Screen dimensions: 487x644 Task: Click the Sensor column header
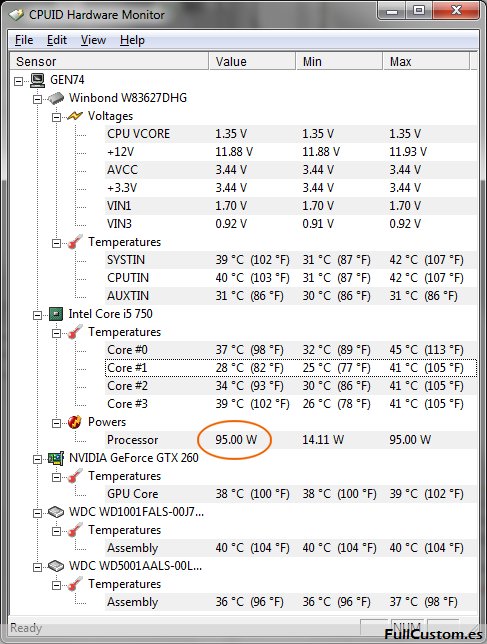109,62
